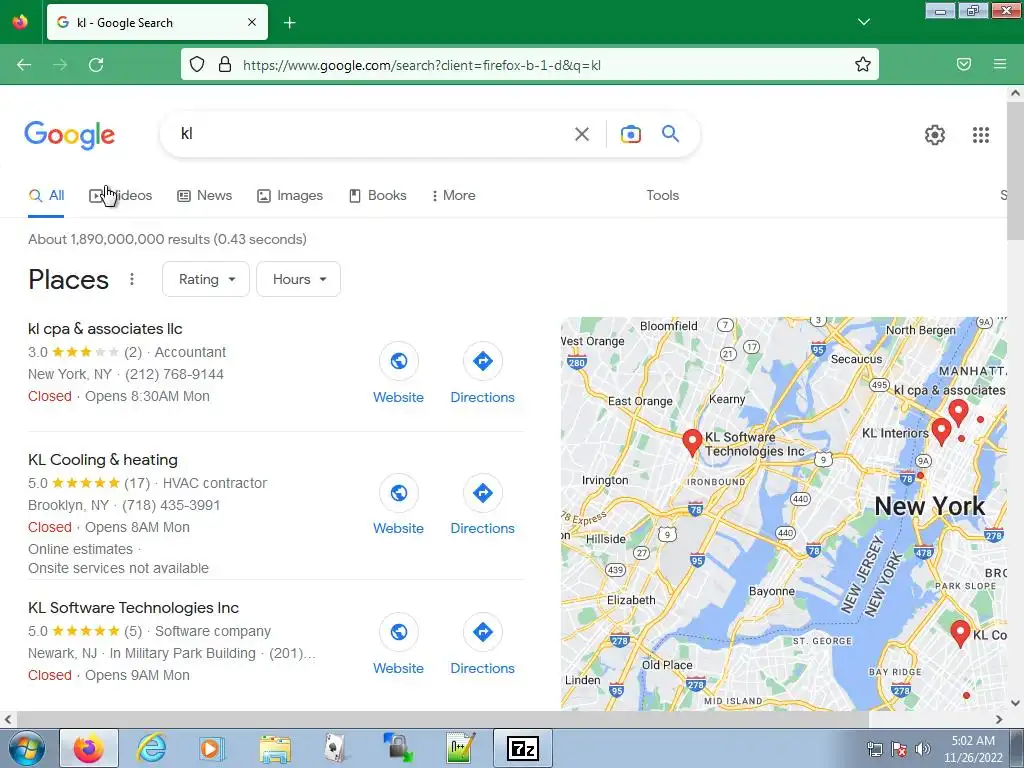The image size is (1024, 768).
Task: Open the Places three-dot options menu
Action: [x=132, y=280]
